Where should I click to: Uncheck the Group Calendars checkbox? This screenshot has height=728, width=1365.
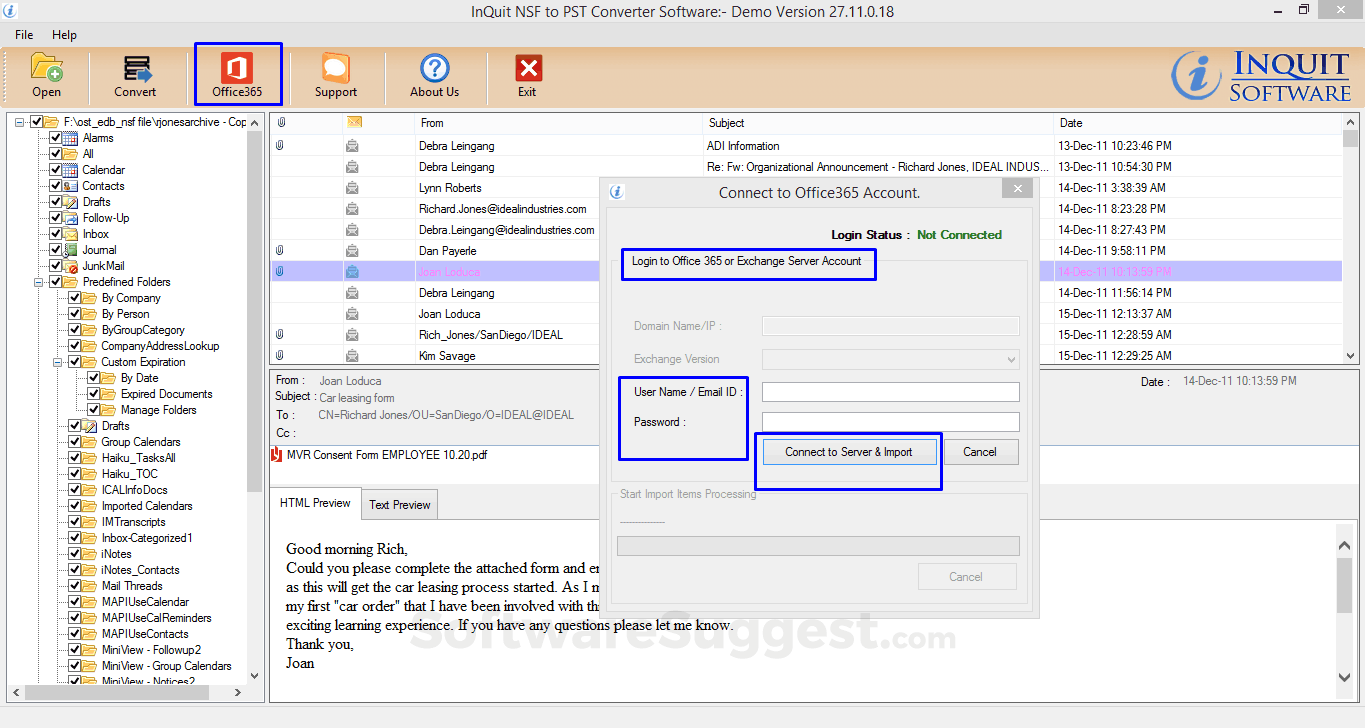(x=75, y=442)
